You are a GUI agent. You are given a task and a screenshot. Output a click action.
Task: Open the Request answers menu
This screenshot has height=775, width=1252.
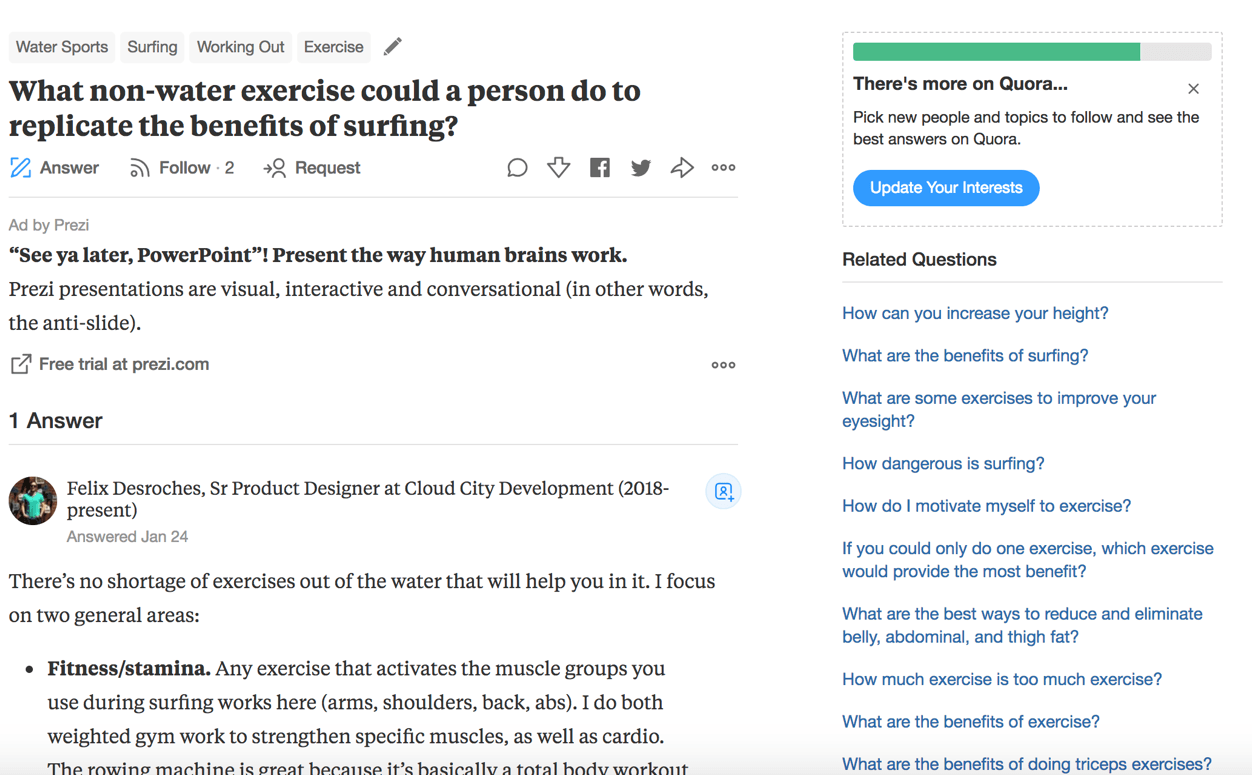[311, 167]
